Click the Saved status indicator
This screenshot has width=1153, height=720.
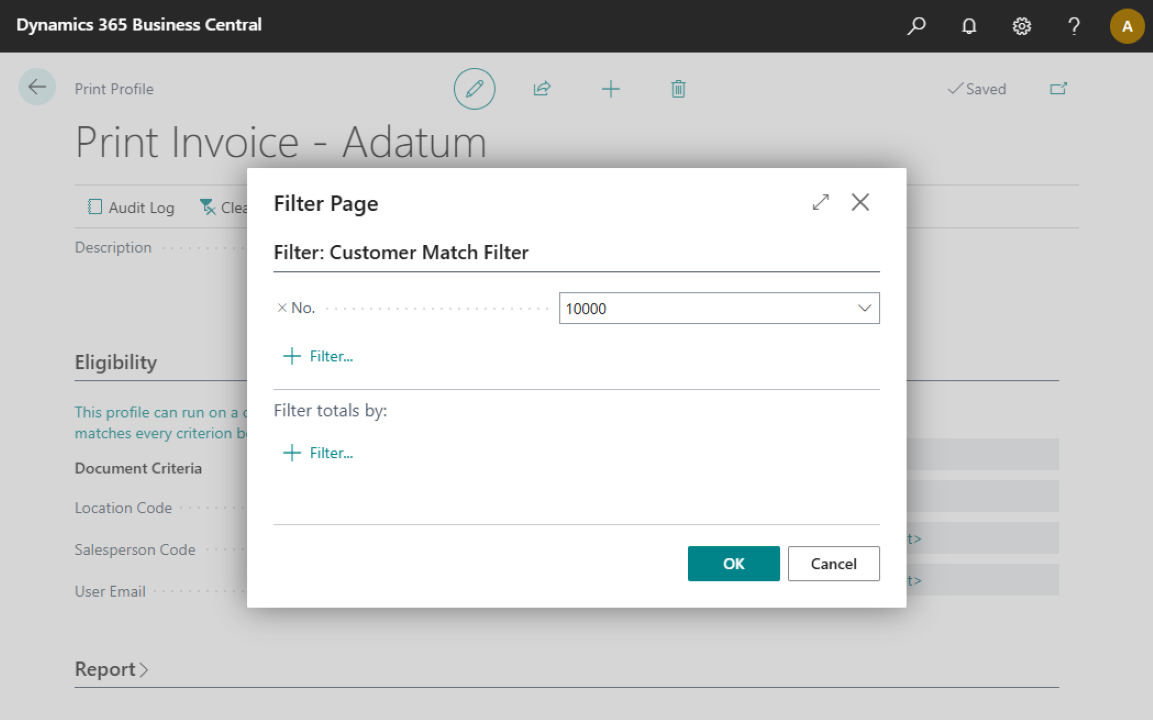point(977,89)
